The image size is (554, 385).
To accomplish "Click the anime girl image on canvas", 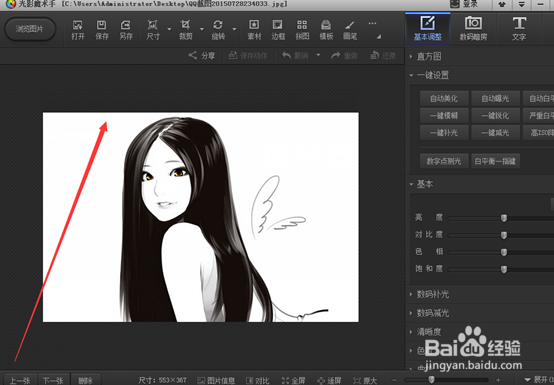I will (x=201, y=217).
